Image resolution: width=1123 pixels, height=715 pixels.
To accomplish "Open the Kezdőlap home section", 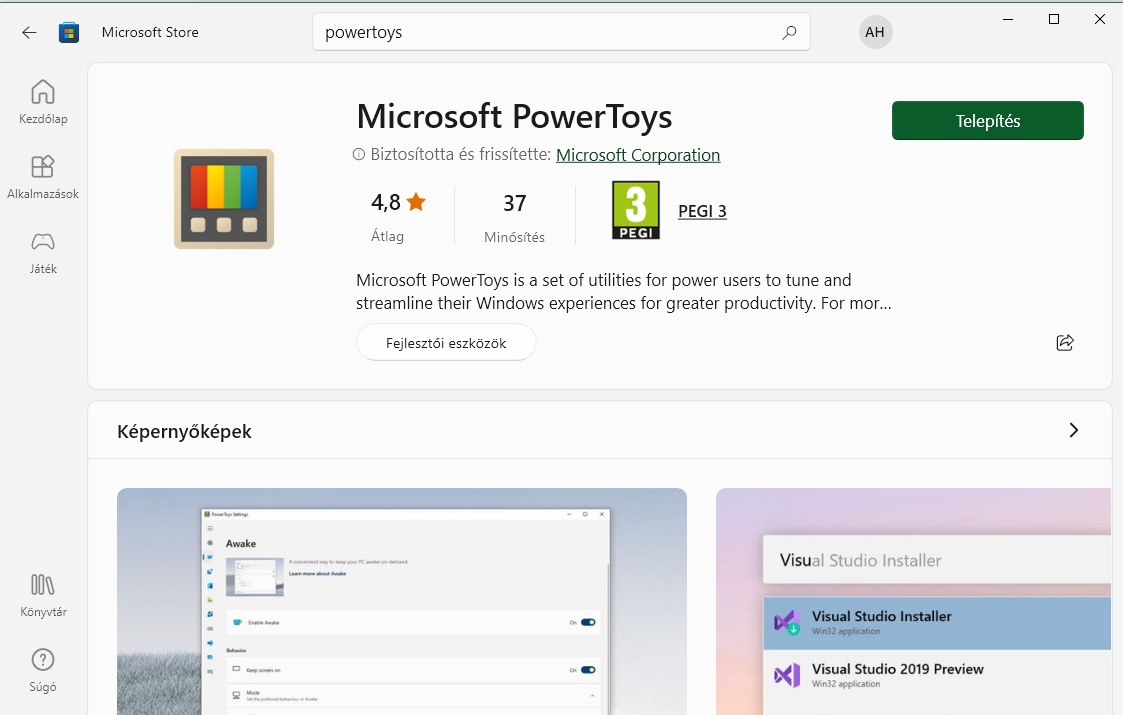I will click(x=43, y=102).
